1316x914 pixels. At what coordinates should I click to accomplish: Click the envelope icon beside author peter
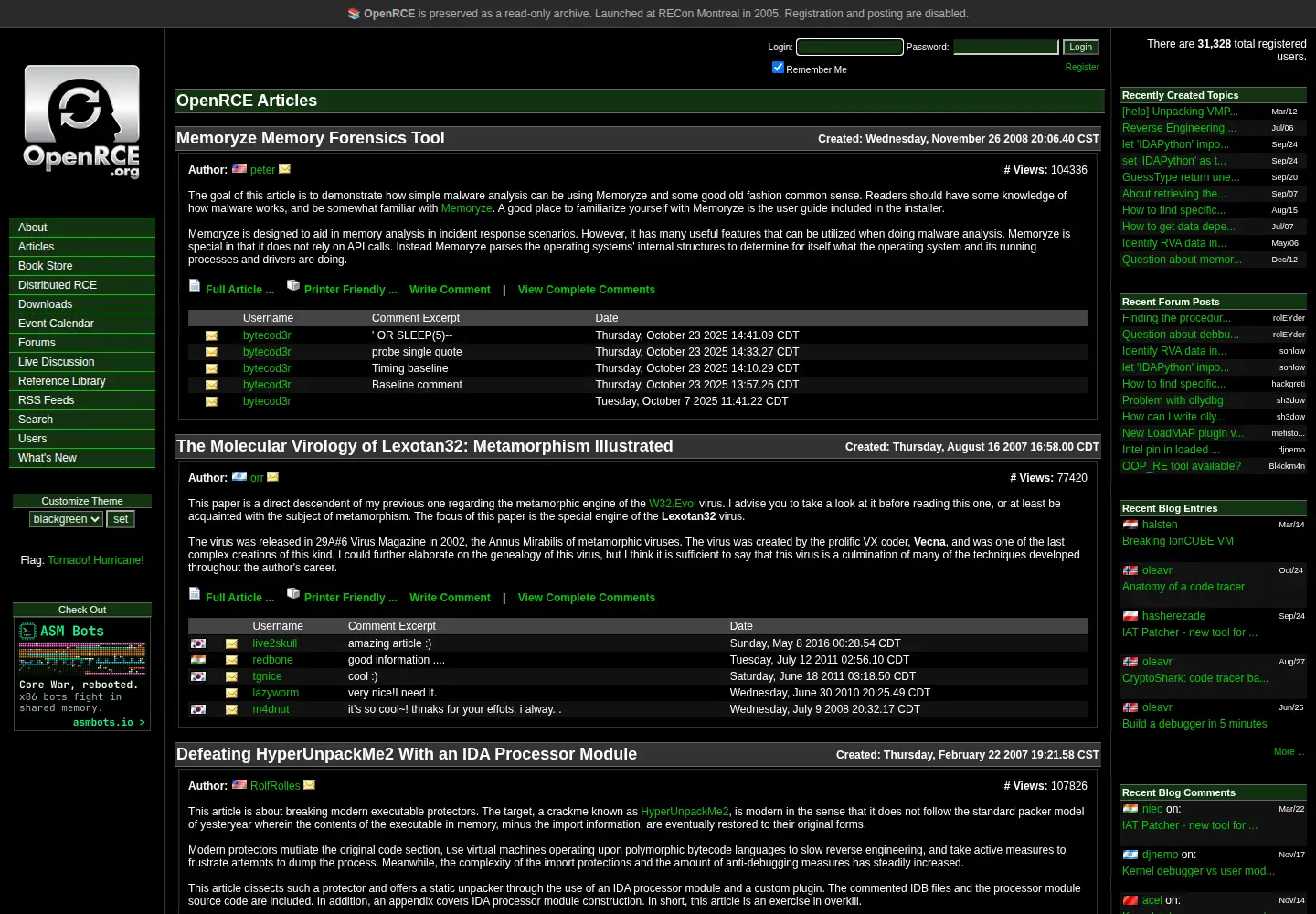pos(284,168)
